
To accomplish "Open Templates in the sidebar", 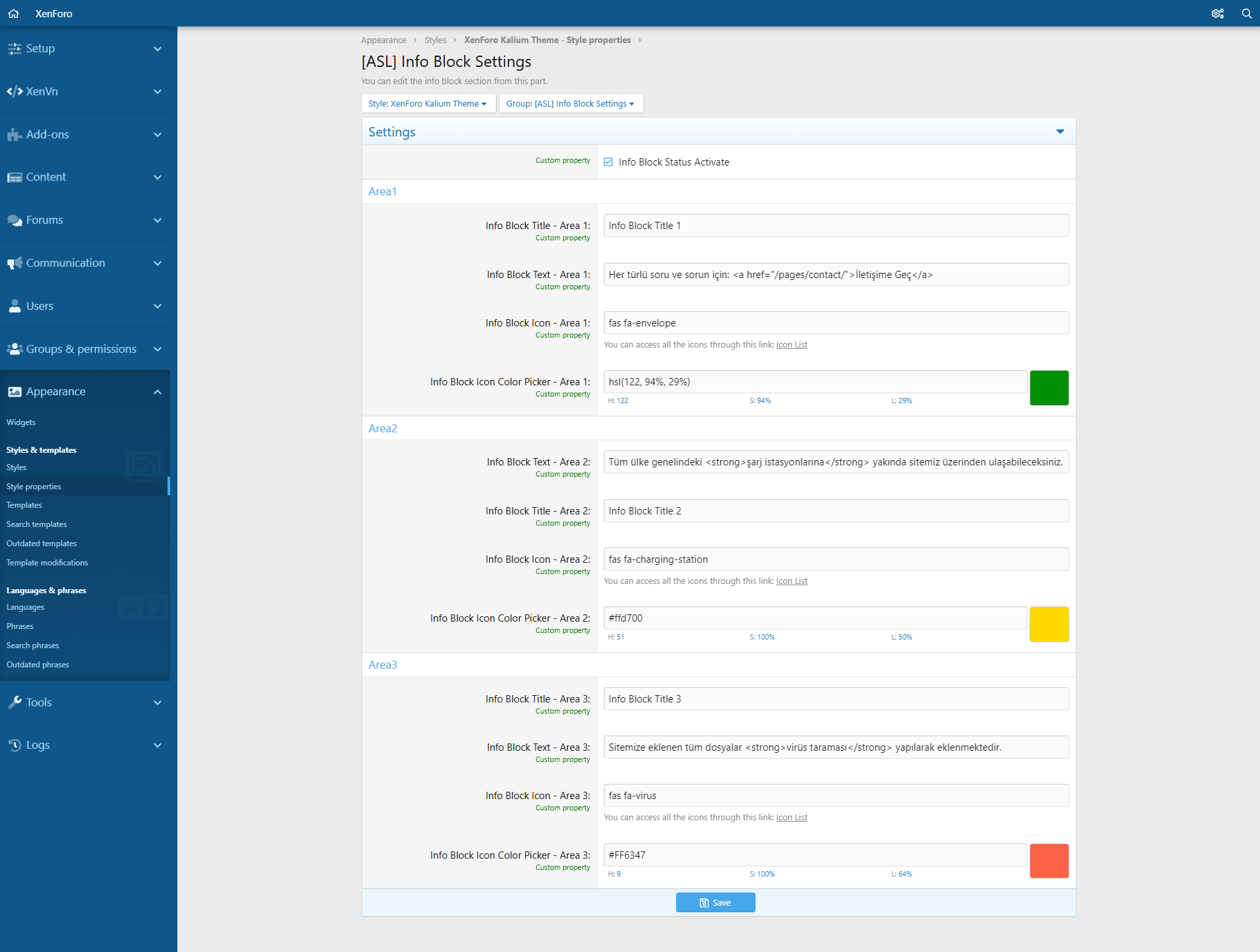I will (24, 505).
